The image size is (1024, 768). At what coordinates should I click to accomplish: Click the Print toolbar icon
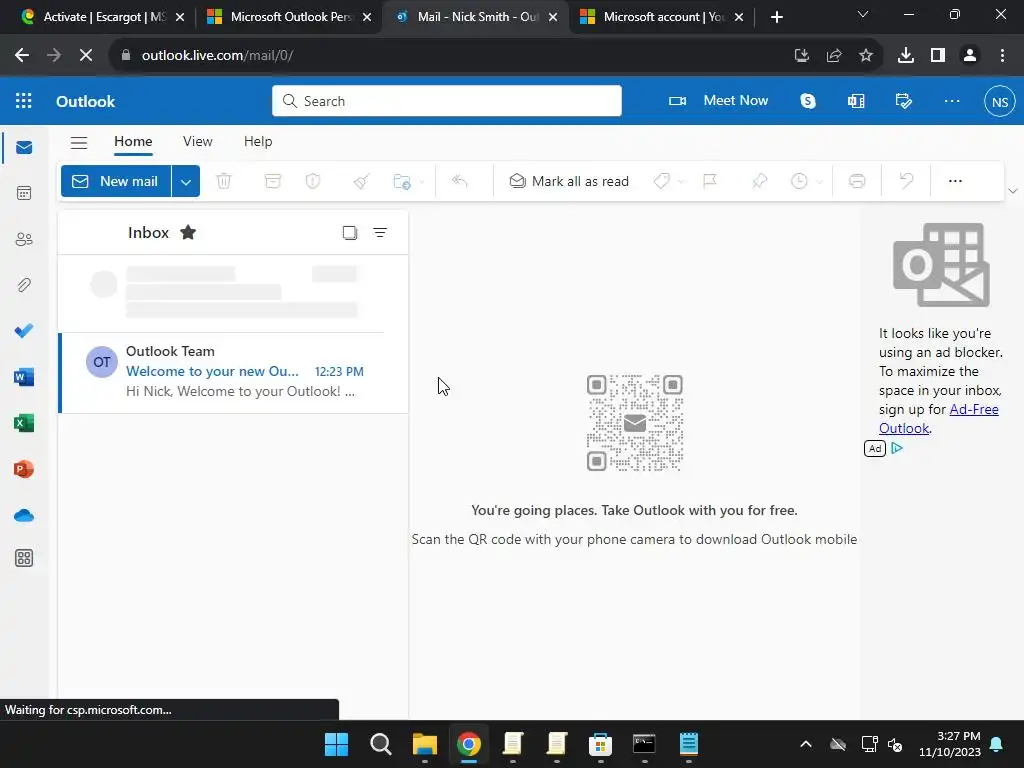pos(857,181)
